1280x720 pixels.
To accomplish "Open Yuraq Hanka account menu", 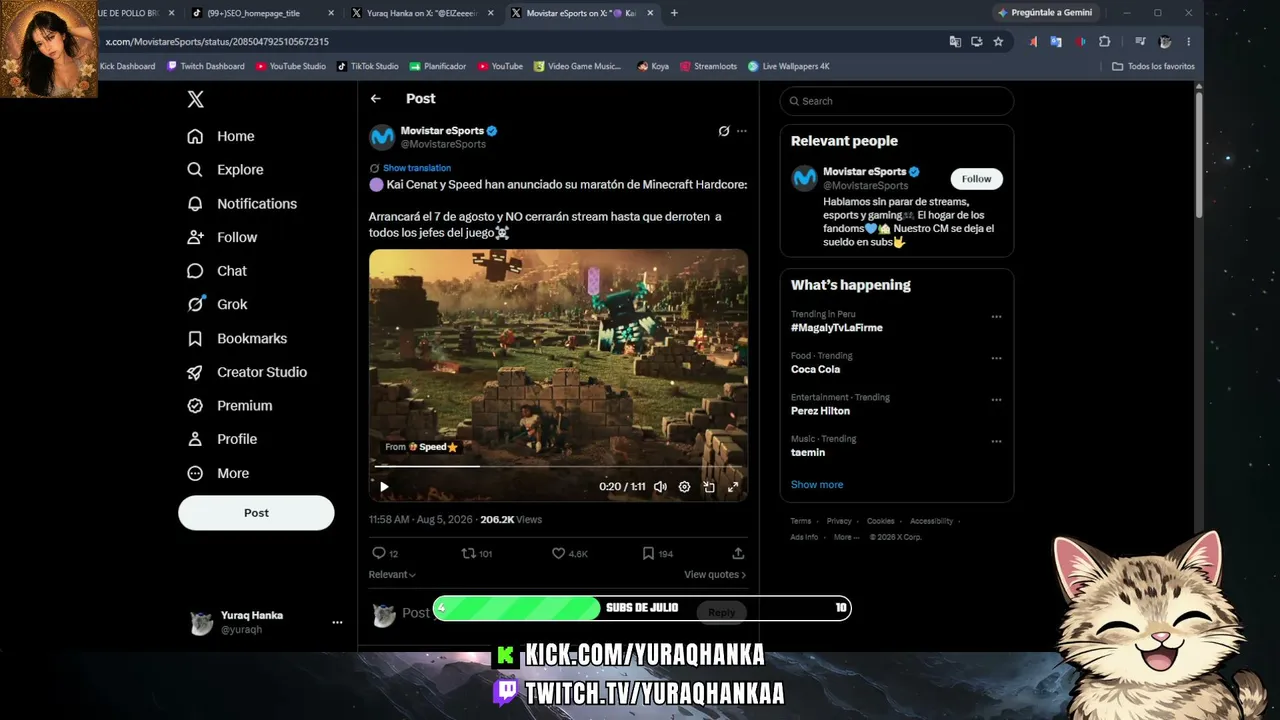I will (x=266, y=622).
